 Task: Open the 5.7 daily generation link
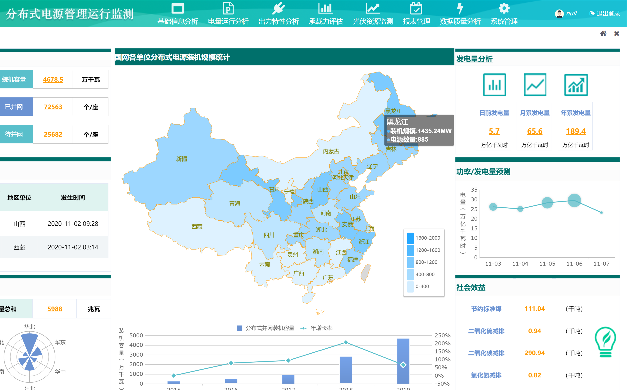[494, 131]
